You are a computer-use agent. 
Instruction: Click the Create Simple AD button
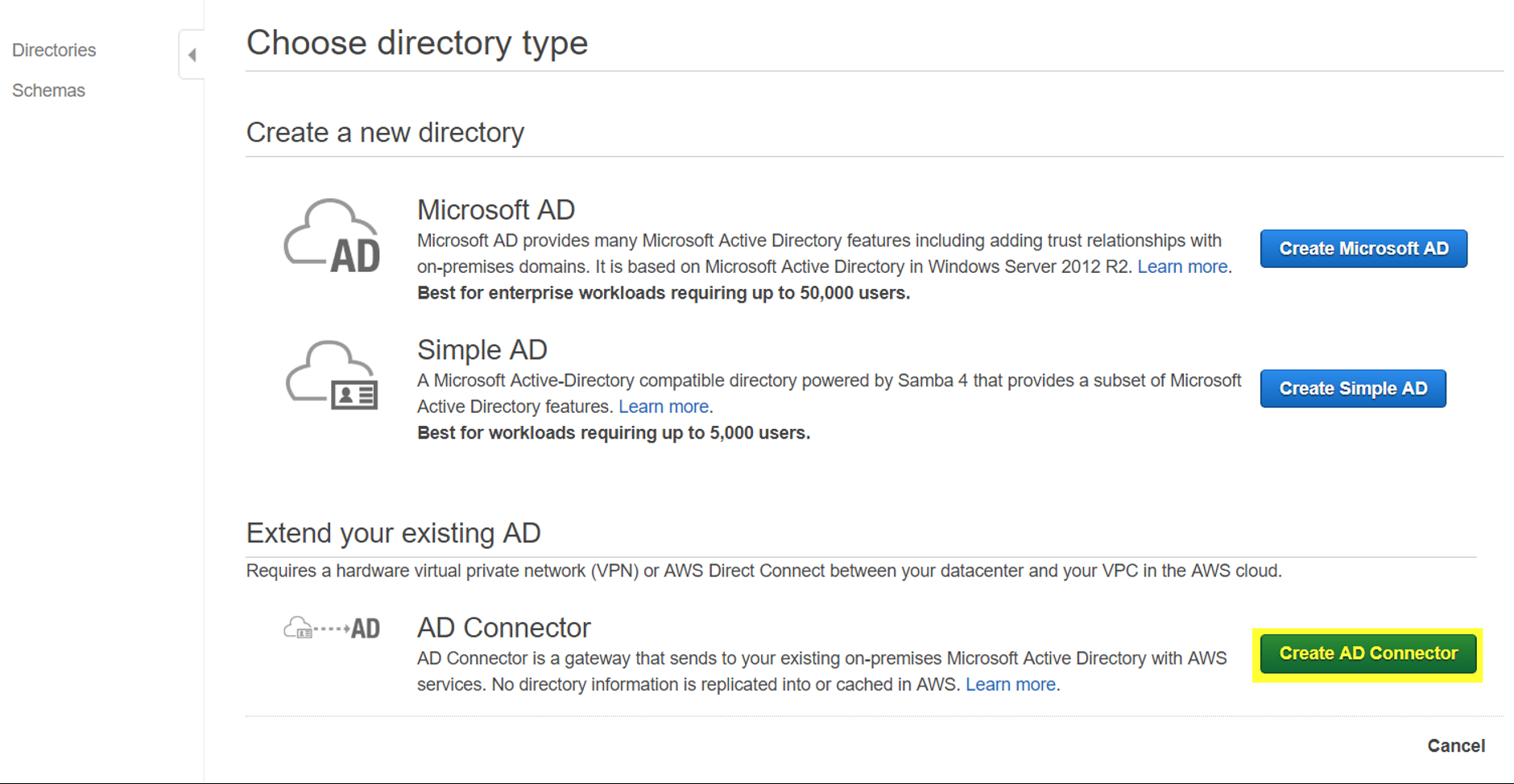(1352, 388)
